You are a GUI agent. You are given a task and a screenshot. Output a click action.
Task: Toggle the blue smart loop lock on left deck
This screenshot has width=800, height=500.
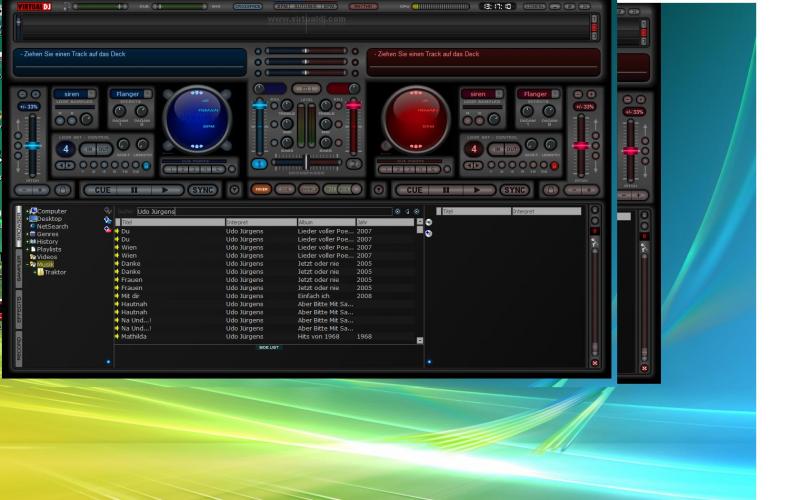(x=146, y=166)
